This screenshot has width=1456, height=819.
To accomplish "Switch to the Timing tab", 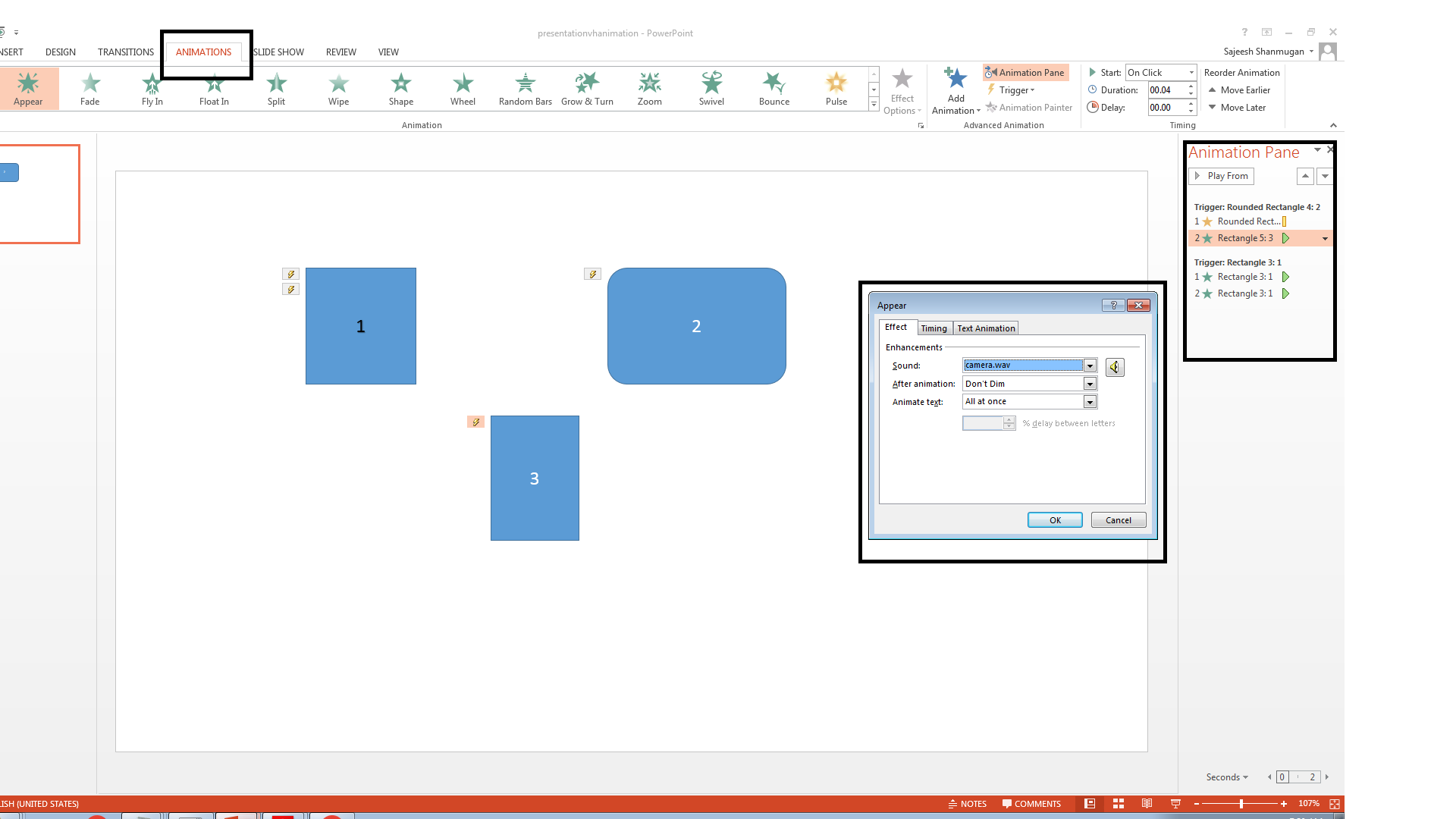I will coord(934,328).
